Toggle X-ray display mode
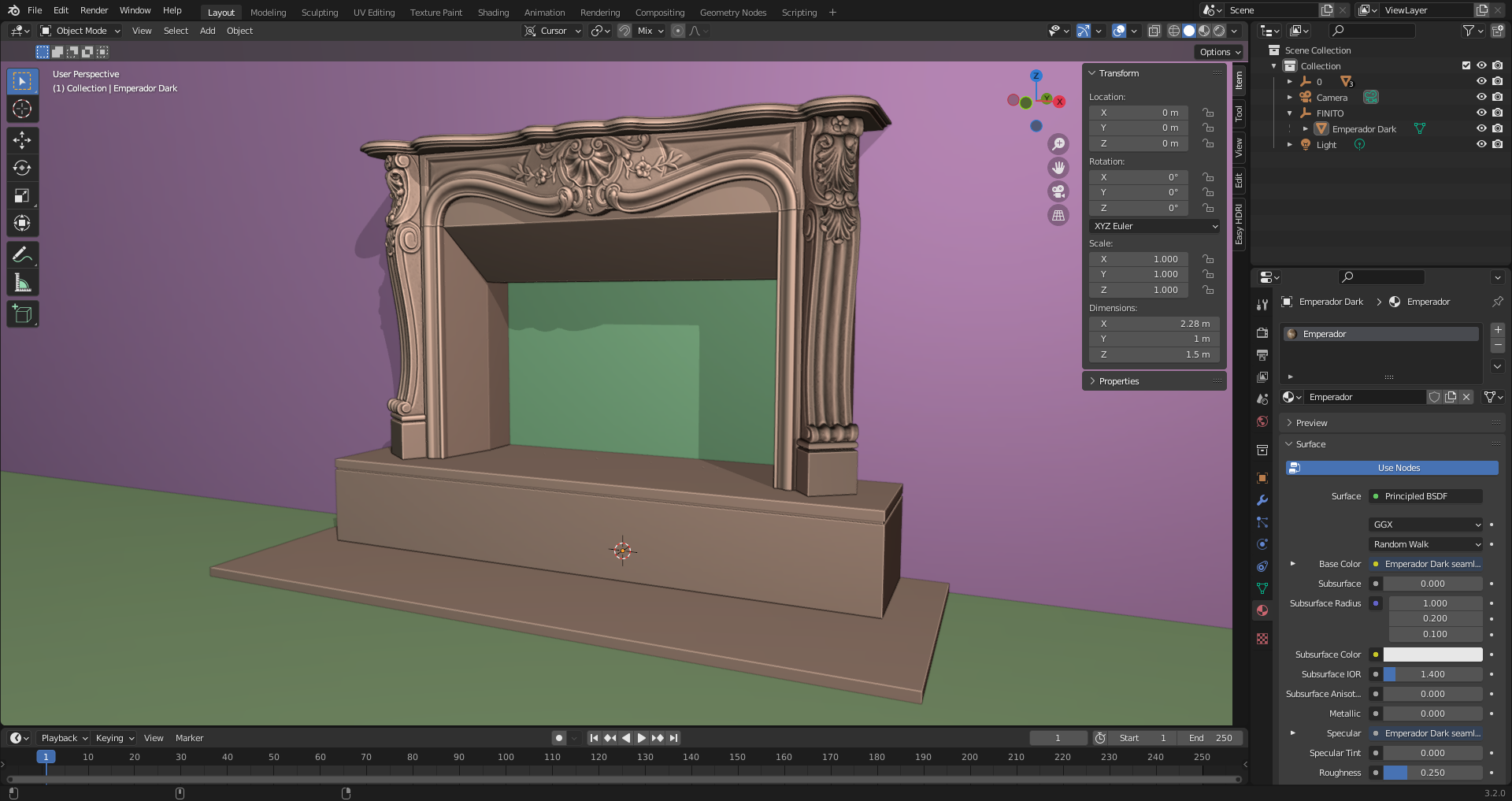 click(x=1154, y=31)
